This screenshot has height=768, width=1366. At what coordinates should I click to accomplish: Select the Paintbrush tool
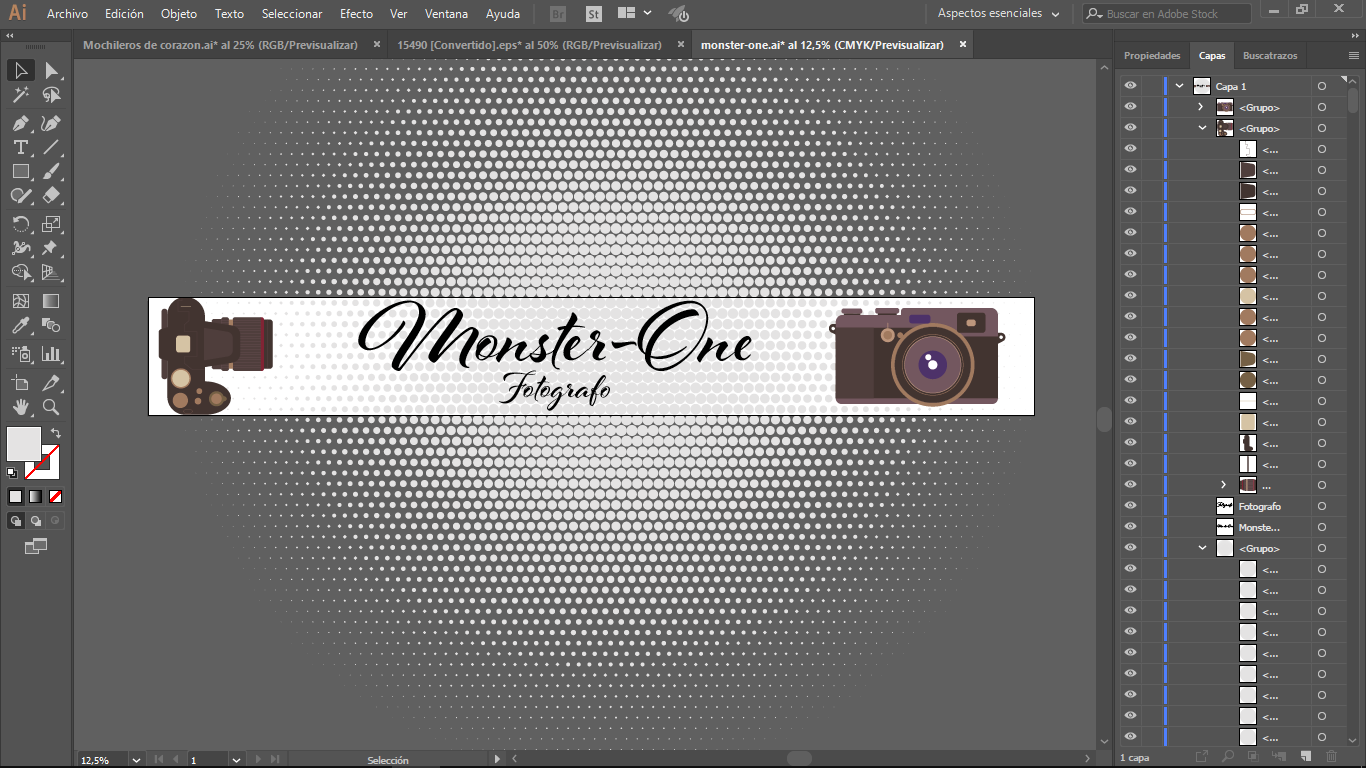pos(51,171)
